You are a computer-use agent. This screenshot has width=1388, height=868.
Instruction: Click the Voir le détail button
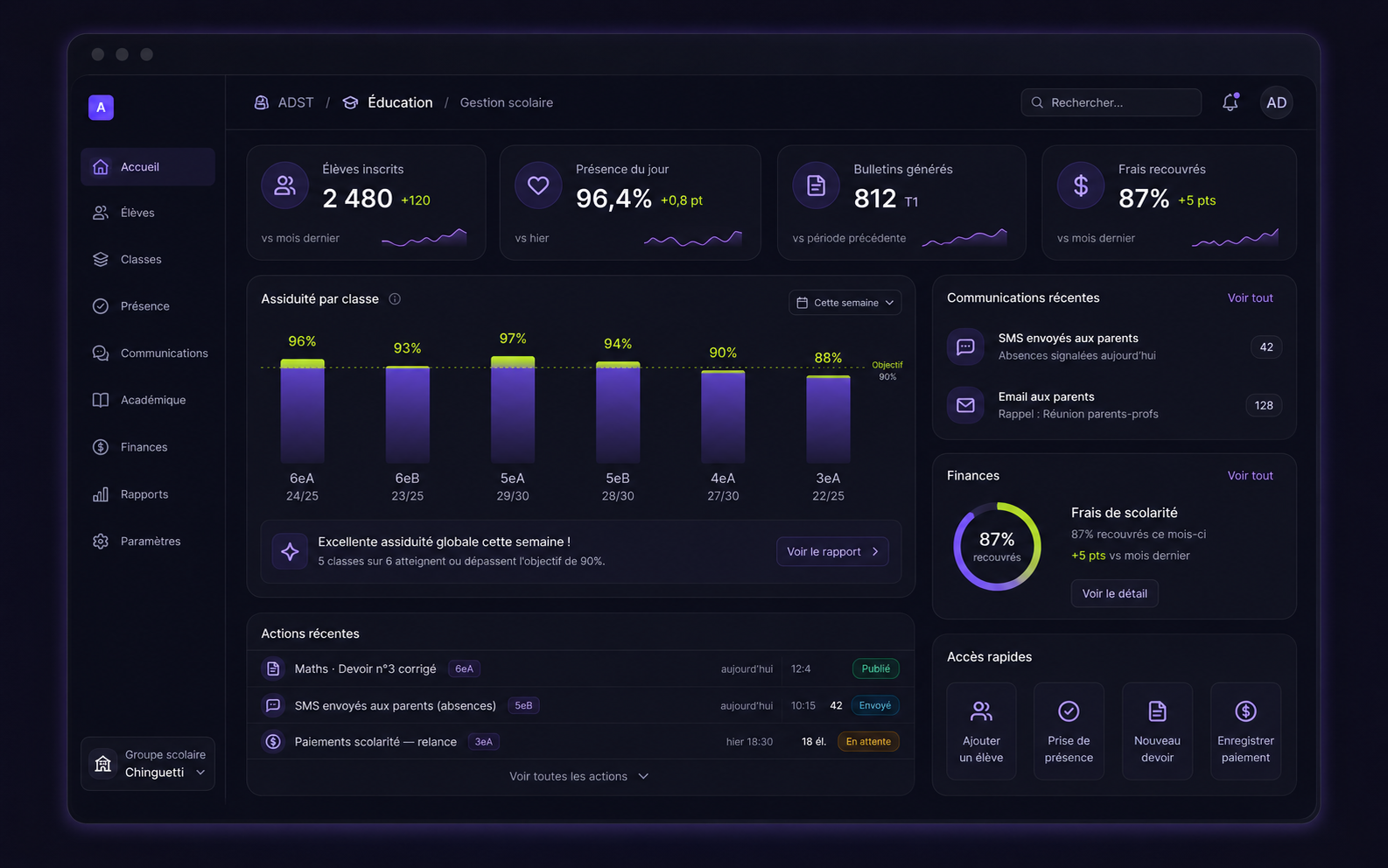coord(1114,593)
